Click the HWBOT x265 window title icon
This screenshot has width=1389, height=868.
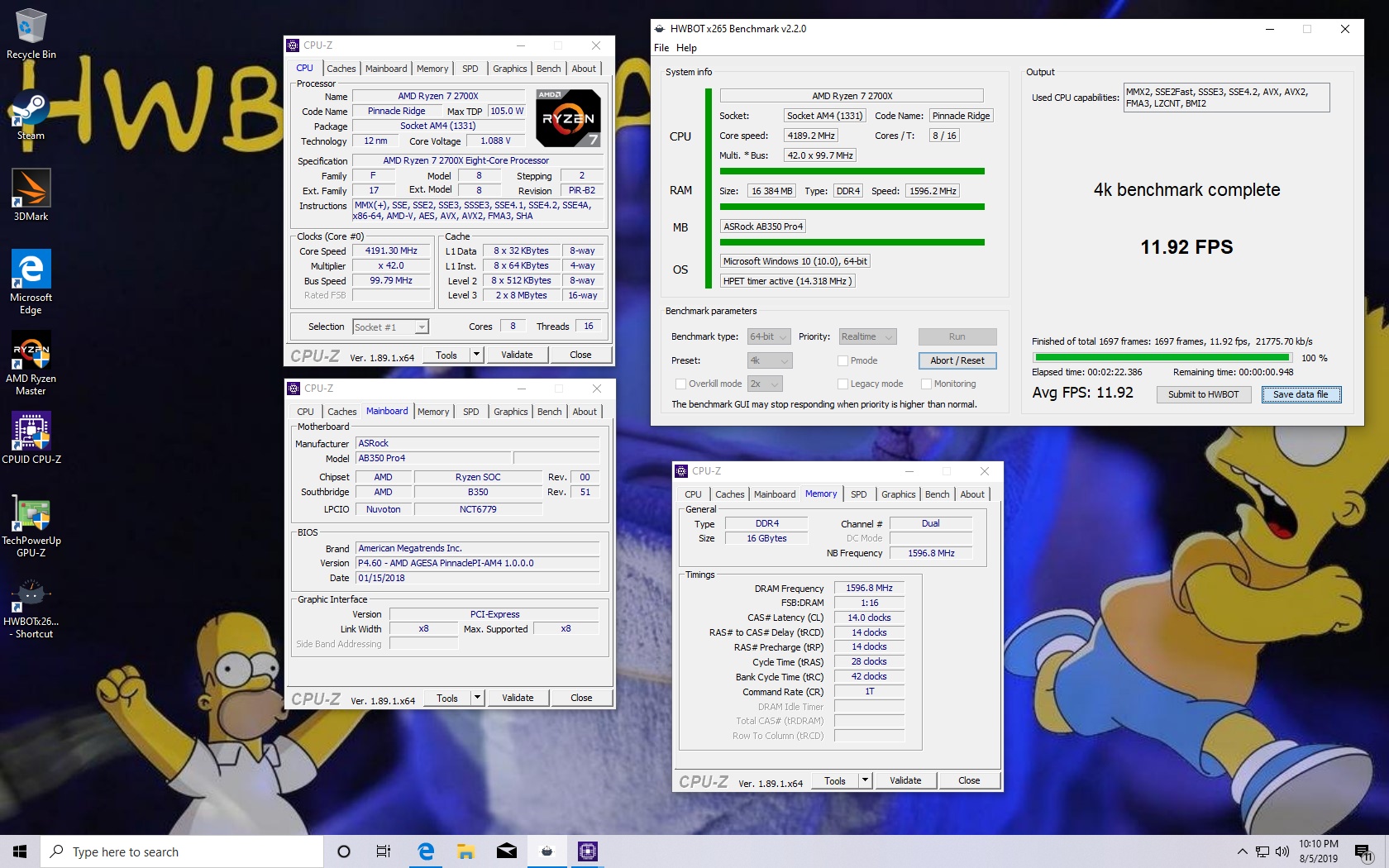tap(660, 28)
